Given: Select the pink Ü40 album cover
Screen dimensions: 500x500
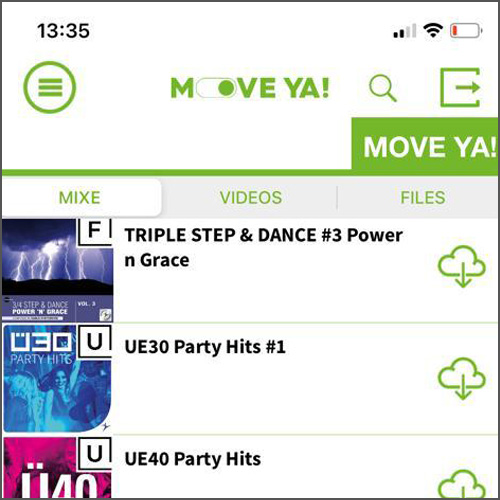Looking at the screenshot, I should [x=57, y=468].
